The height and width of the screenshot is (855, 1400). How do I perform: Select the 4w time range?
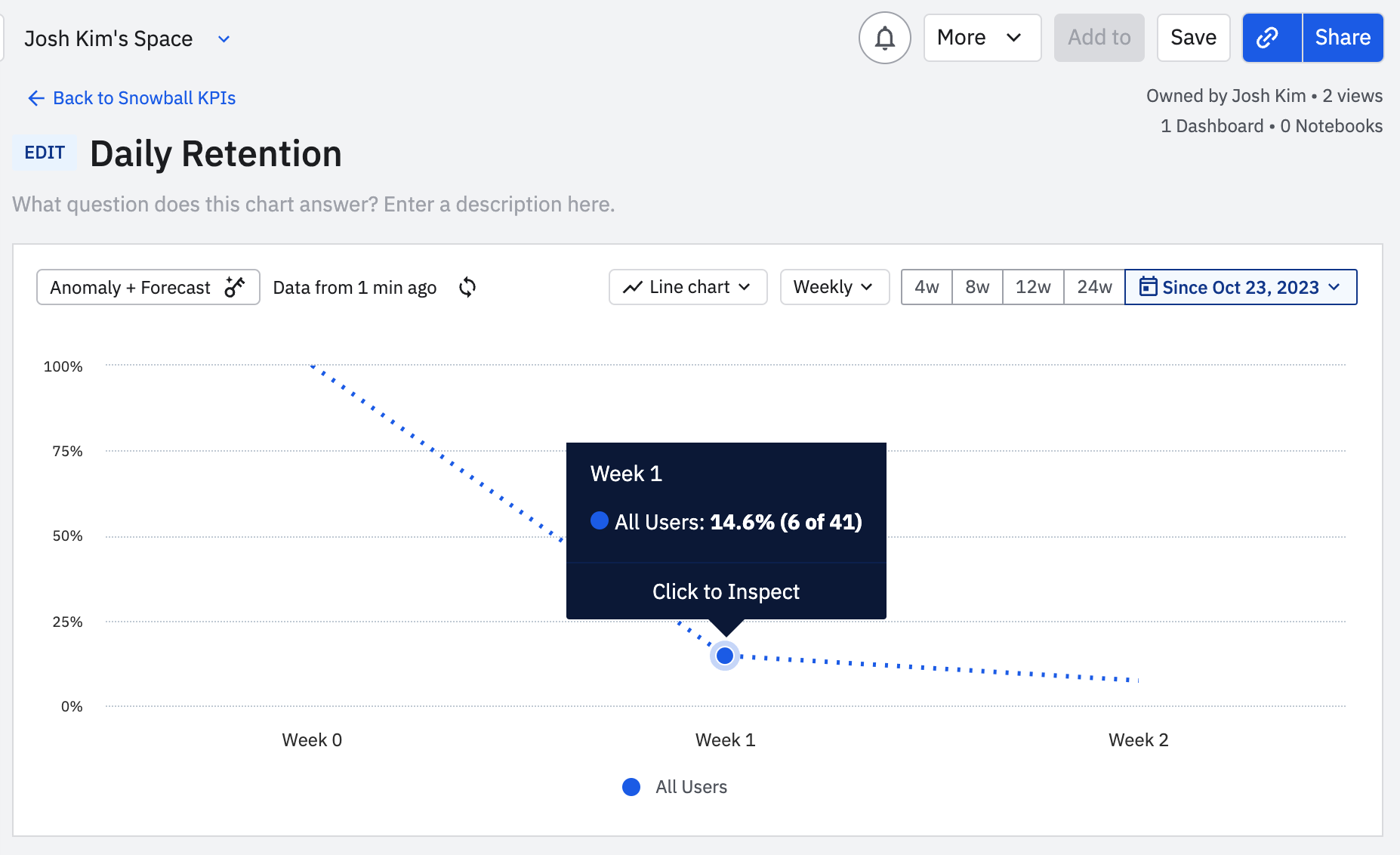927,287
